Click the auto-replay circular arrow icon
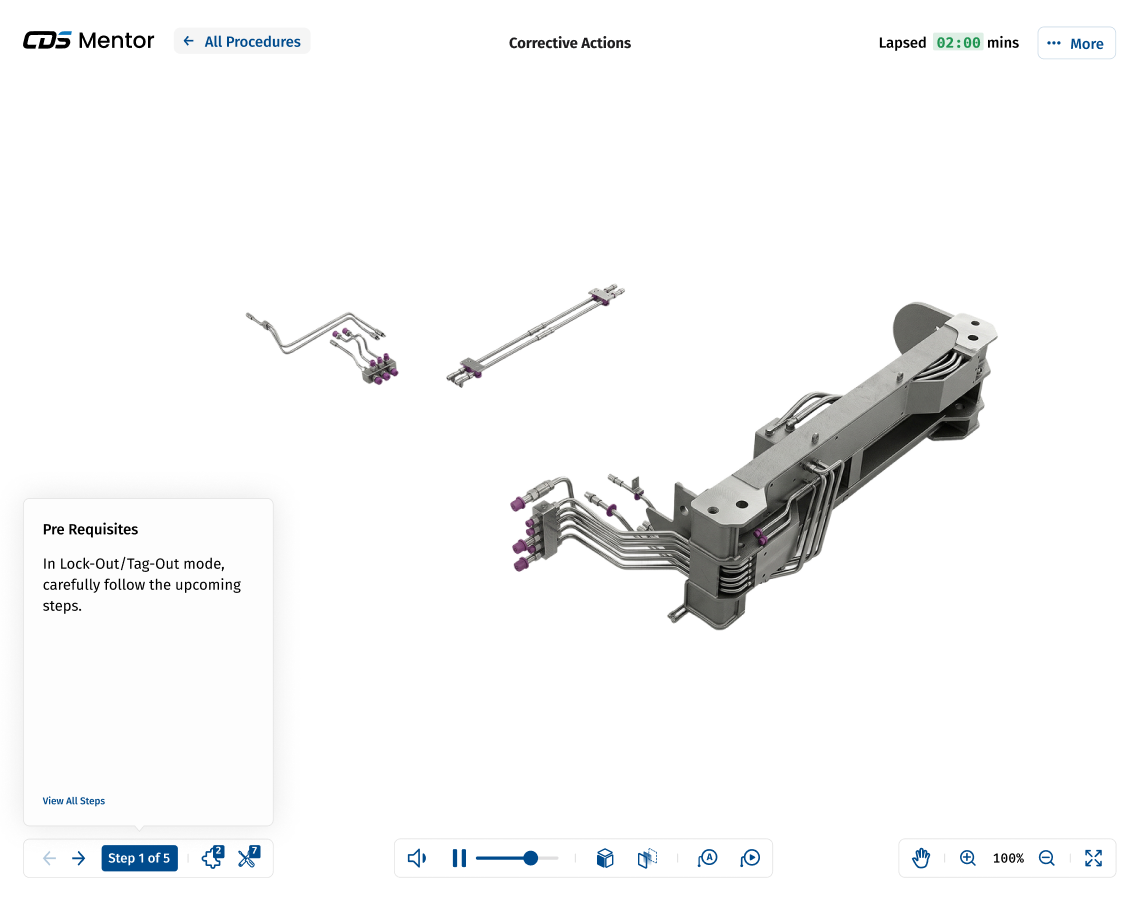 [708, 858]
